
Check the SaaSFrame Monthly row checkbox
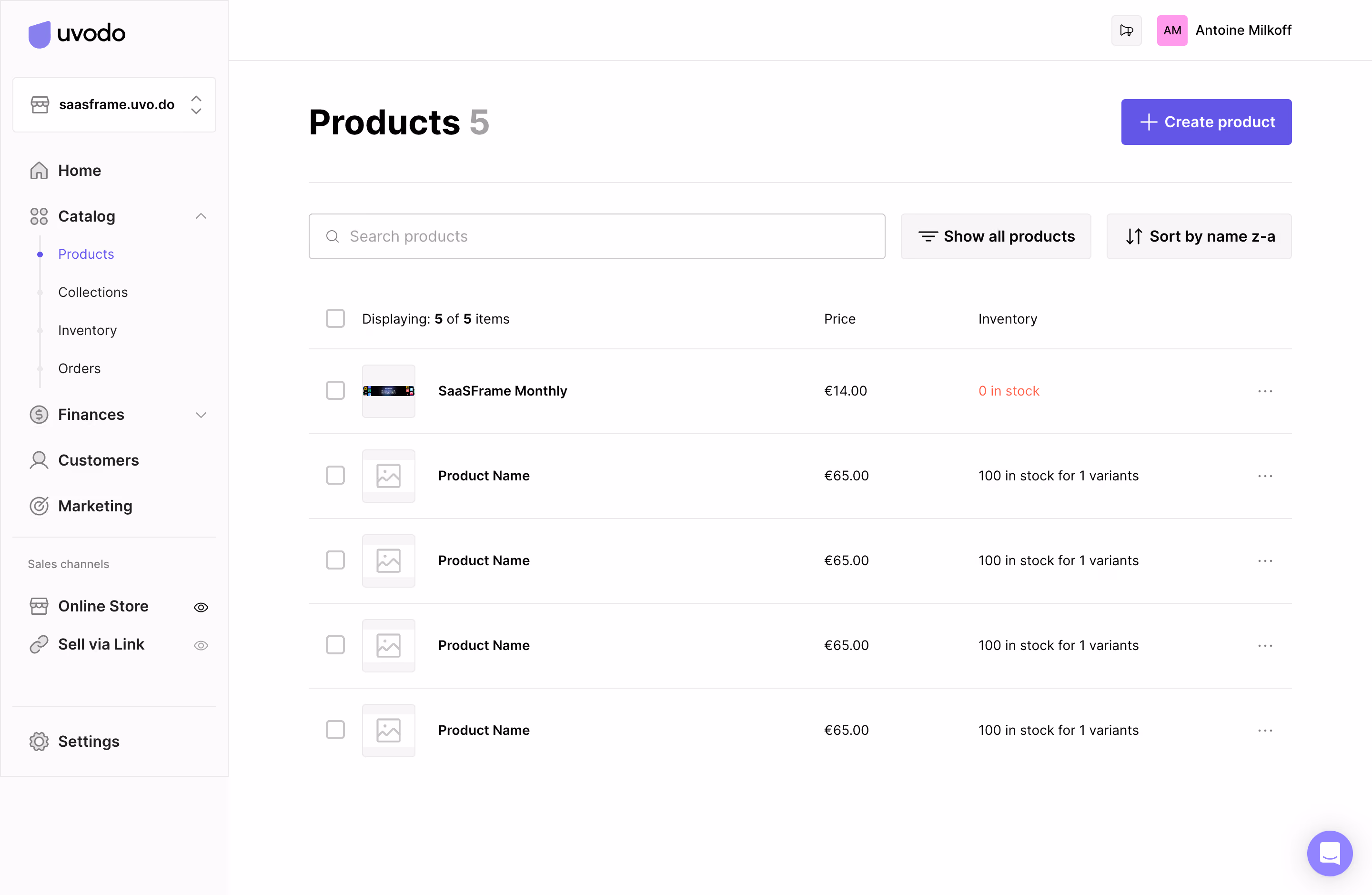(335, 390)
